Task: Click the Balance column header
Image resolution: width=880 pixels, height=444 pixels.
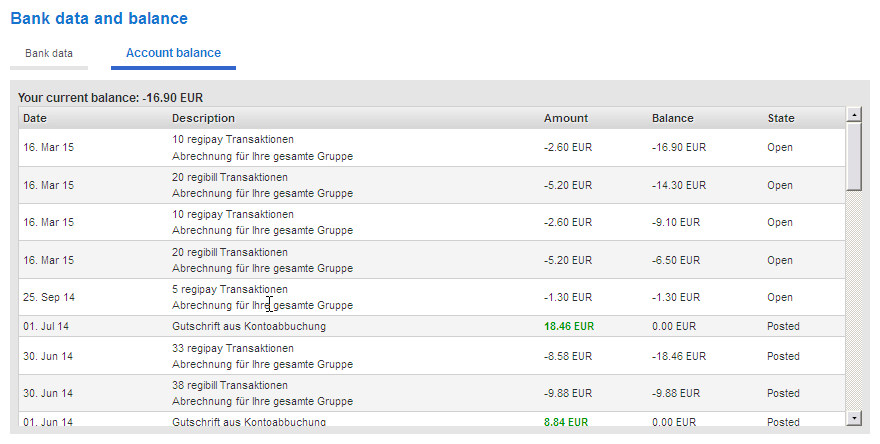Action: [x=672, y=118]
